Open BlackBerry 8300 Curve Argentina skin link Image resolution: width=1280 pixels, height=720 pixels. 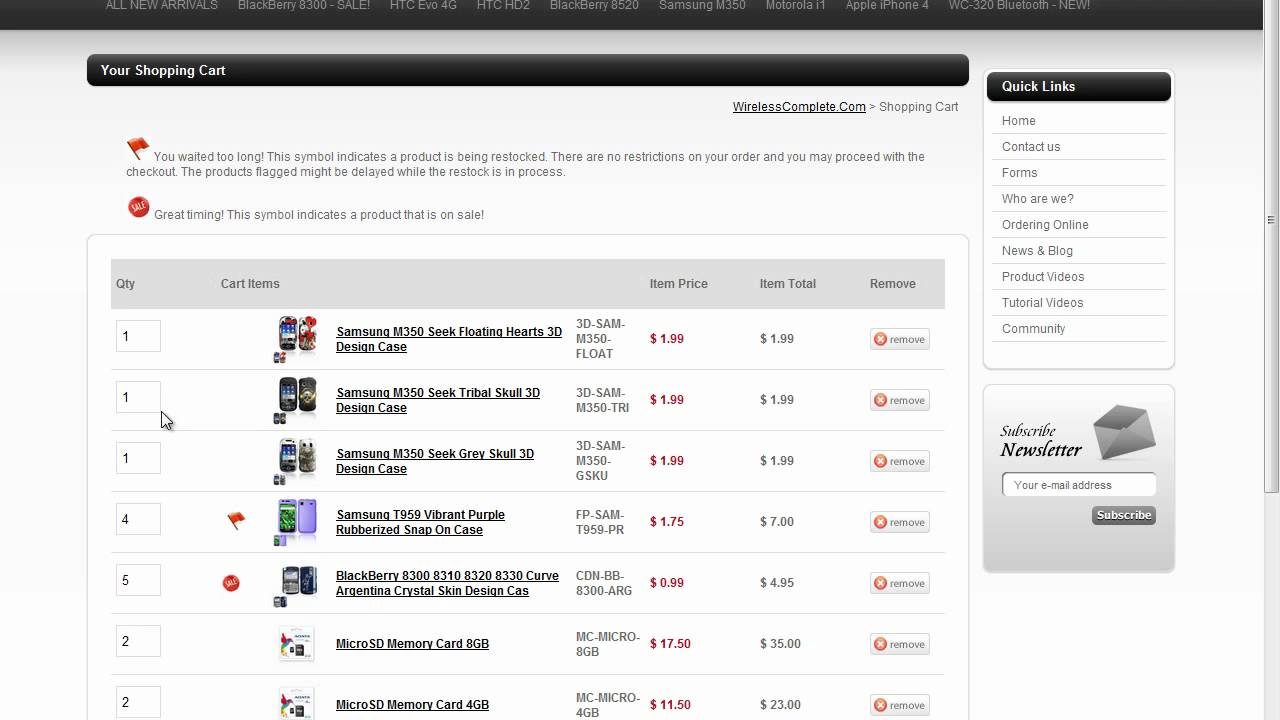(x=447, y=583)
